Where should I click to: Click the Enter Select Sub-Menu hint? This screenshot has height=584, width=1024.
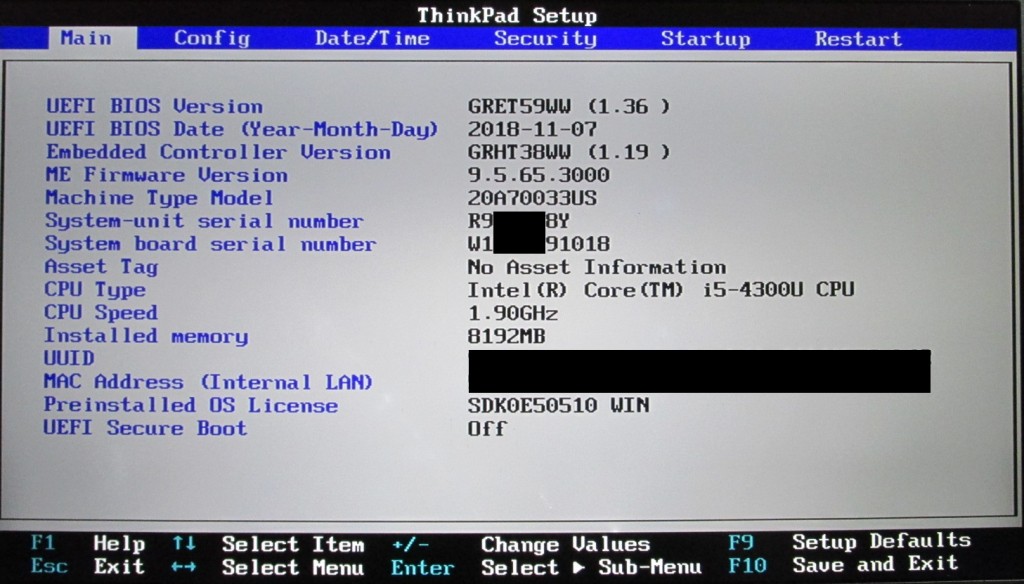point(546,567)
